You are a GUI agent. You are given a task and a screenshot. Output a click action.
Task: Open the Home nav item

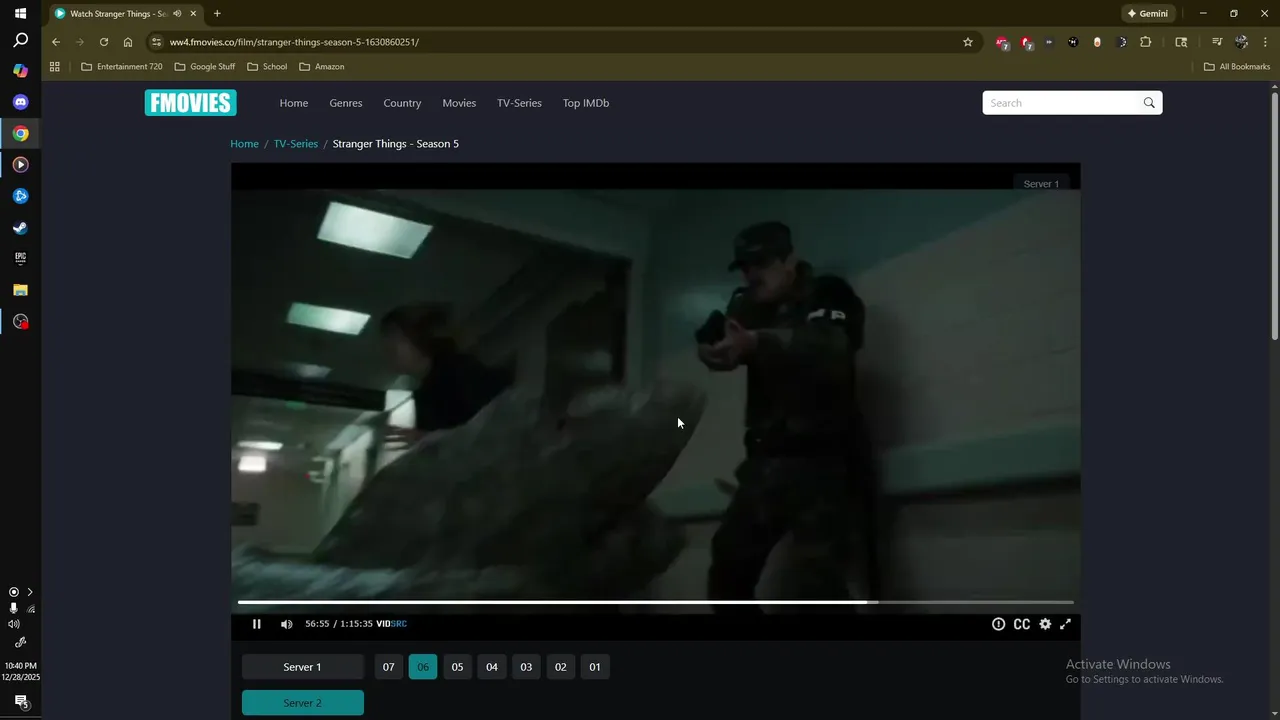294,103
